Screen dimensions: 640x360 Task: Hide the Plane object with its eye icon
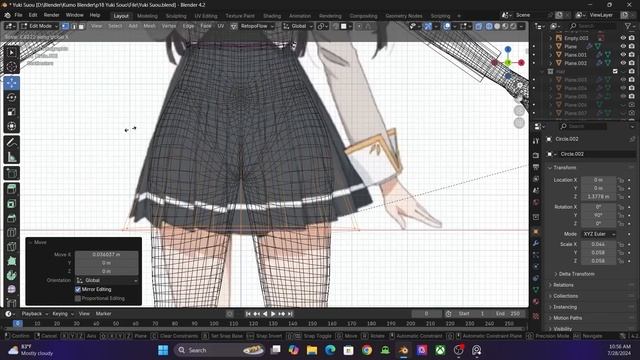click(x=623, y=47)
